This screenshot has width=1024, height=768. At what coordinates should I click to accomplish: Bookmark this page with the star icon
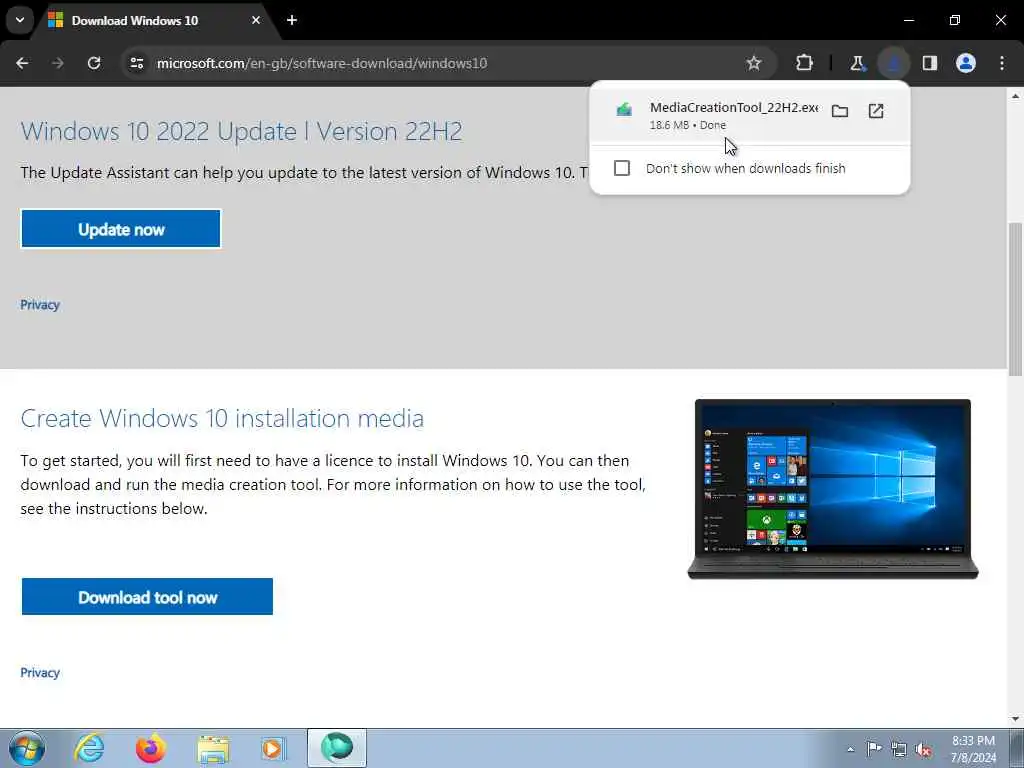[x=754, y=63]
